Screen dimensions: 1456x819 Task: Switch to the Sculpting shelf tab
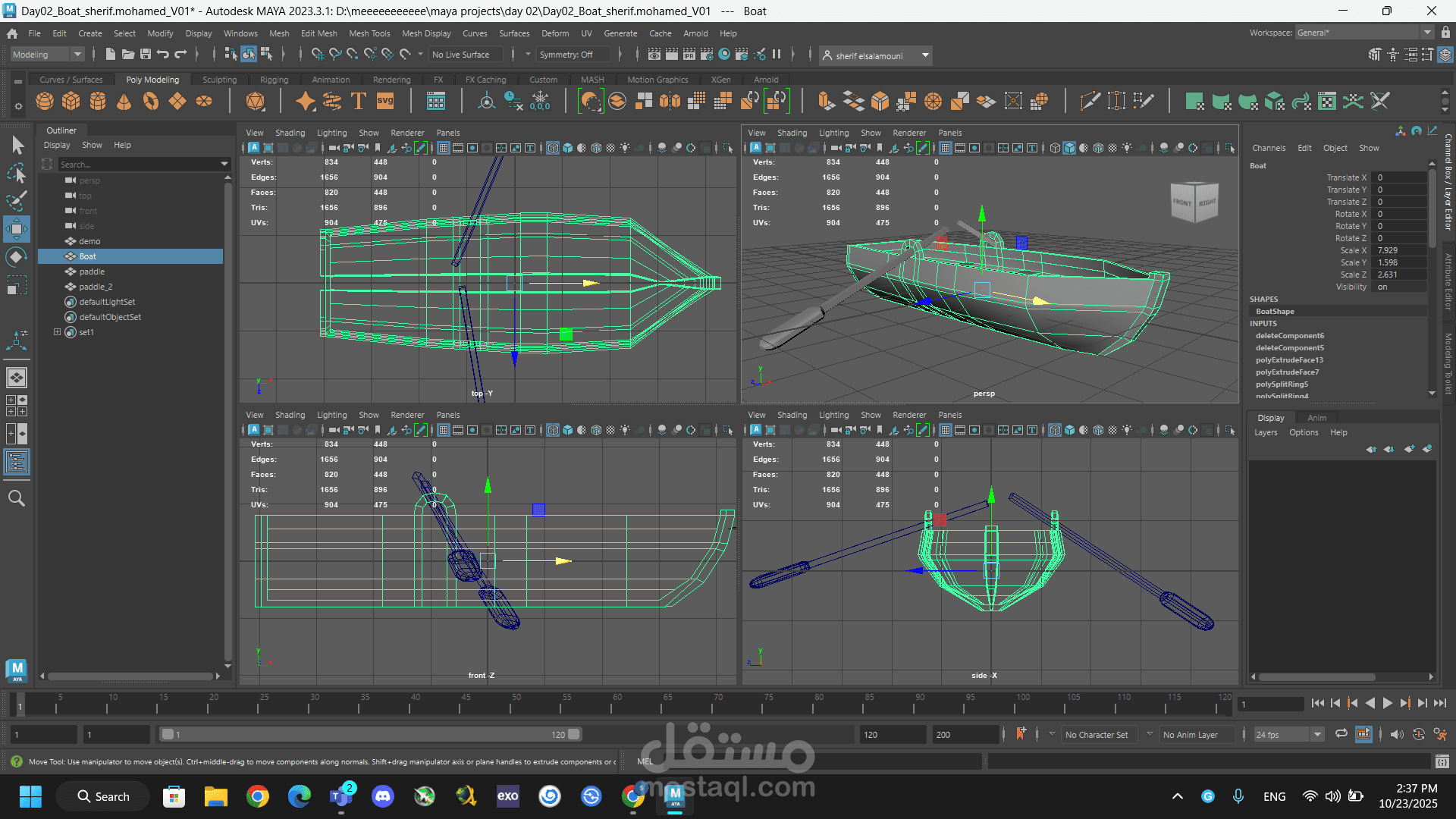point(219,80)
